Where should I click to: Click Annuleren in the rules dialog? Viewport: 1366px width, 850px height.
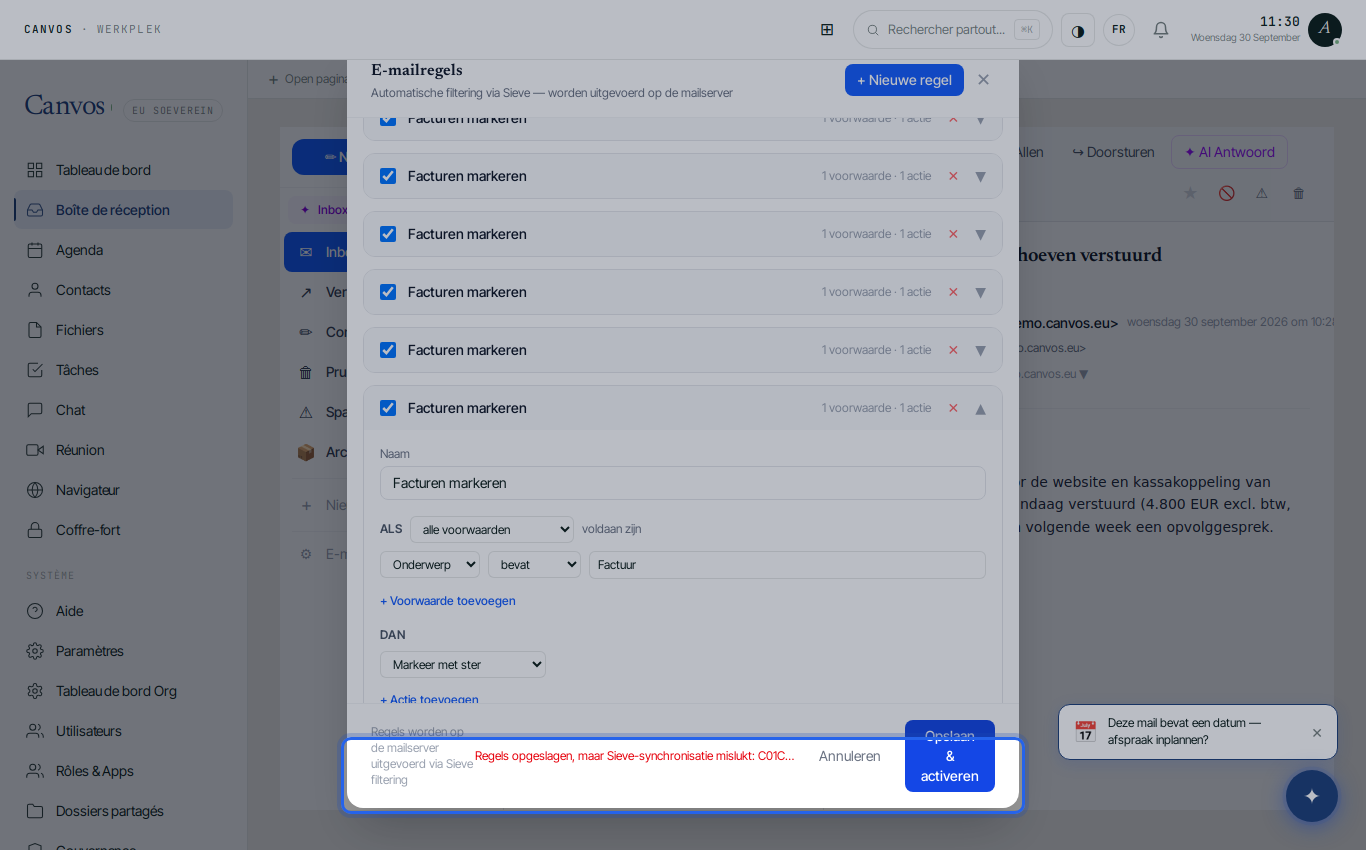click(x=850, y=756)
